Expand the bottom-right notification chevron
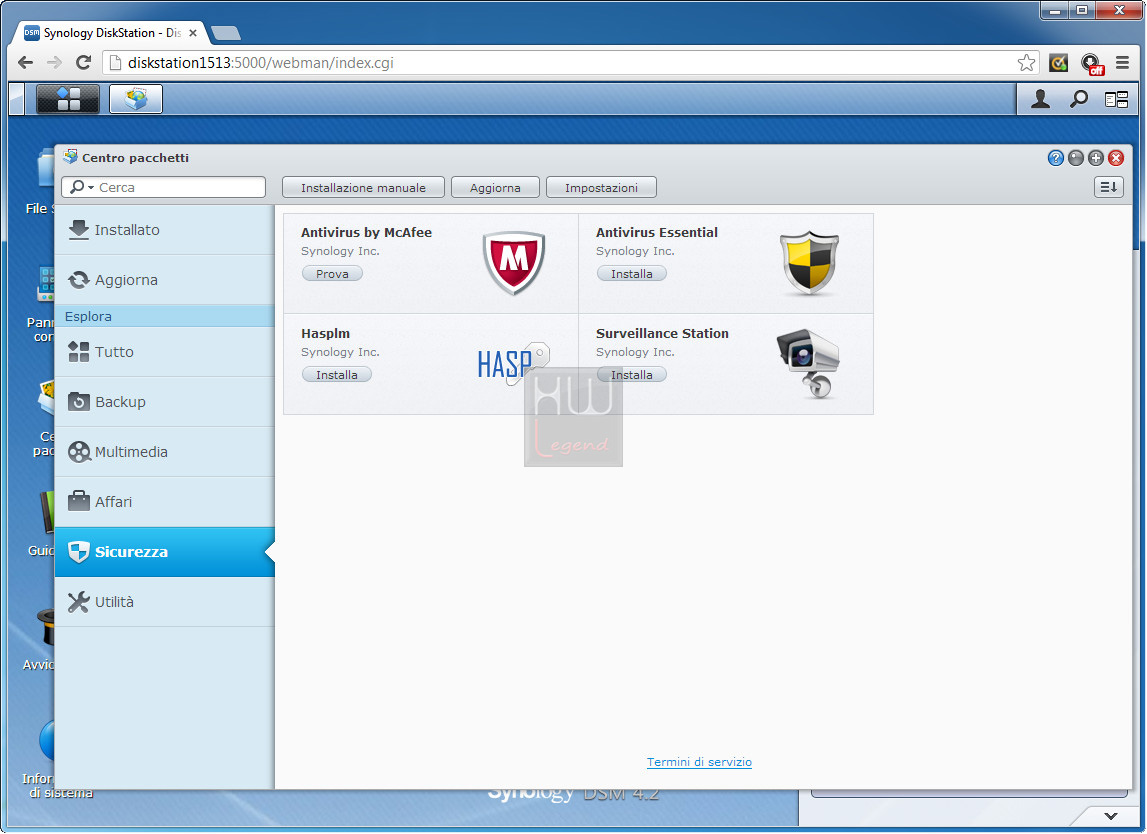 coord(1111,816)
